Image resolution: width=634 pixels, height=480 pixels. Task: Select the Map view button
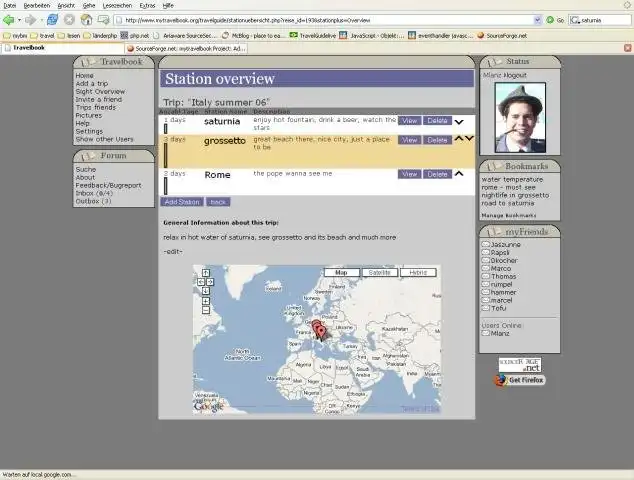342,273
